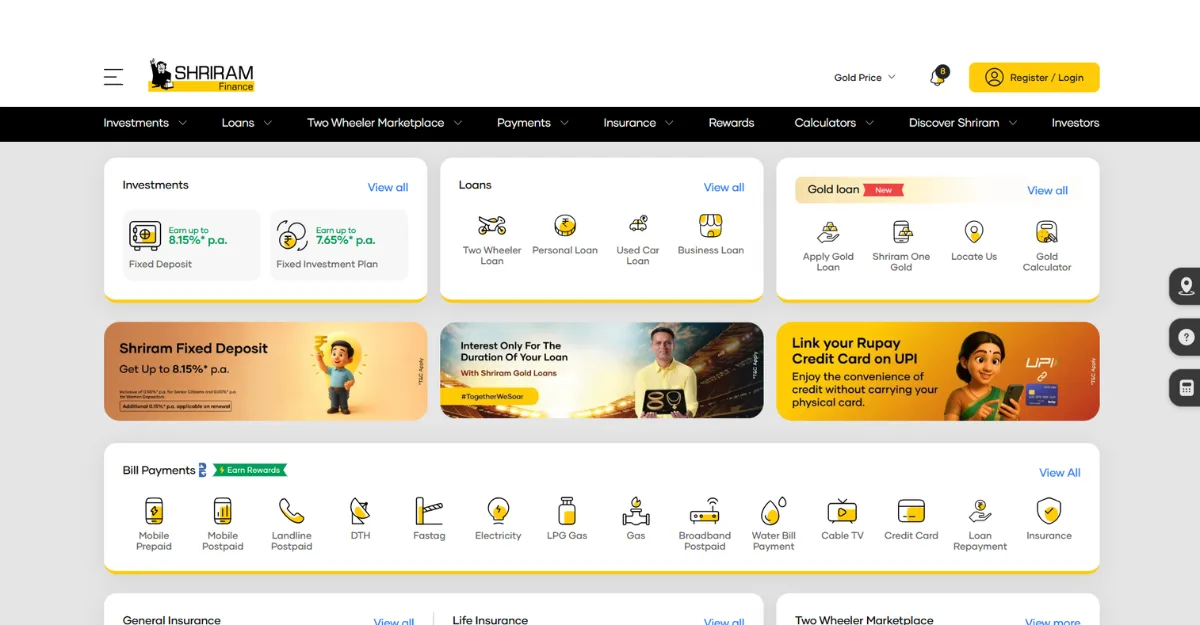Click the Mobile Prepaid icon
Screen dimensions: 1200x625
[x=154, y=512]
